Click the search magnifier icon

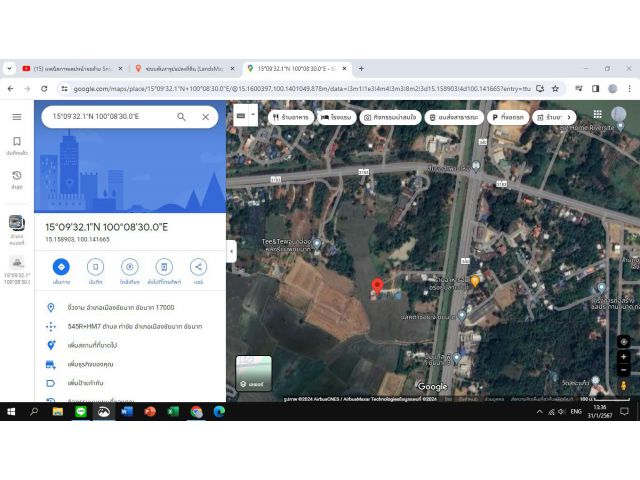tap(182, 117)
